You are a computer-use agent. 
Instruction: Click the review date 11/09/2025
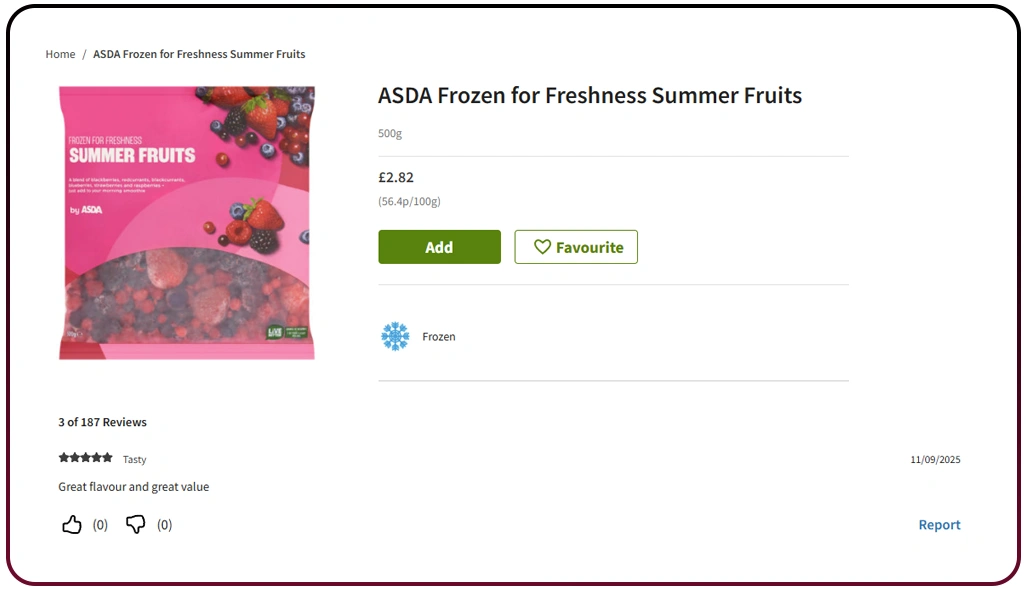click(x=935, y=460)
